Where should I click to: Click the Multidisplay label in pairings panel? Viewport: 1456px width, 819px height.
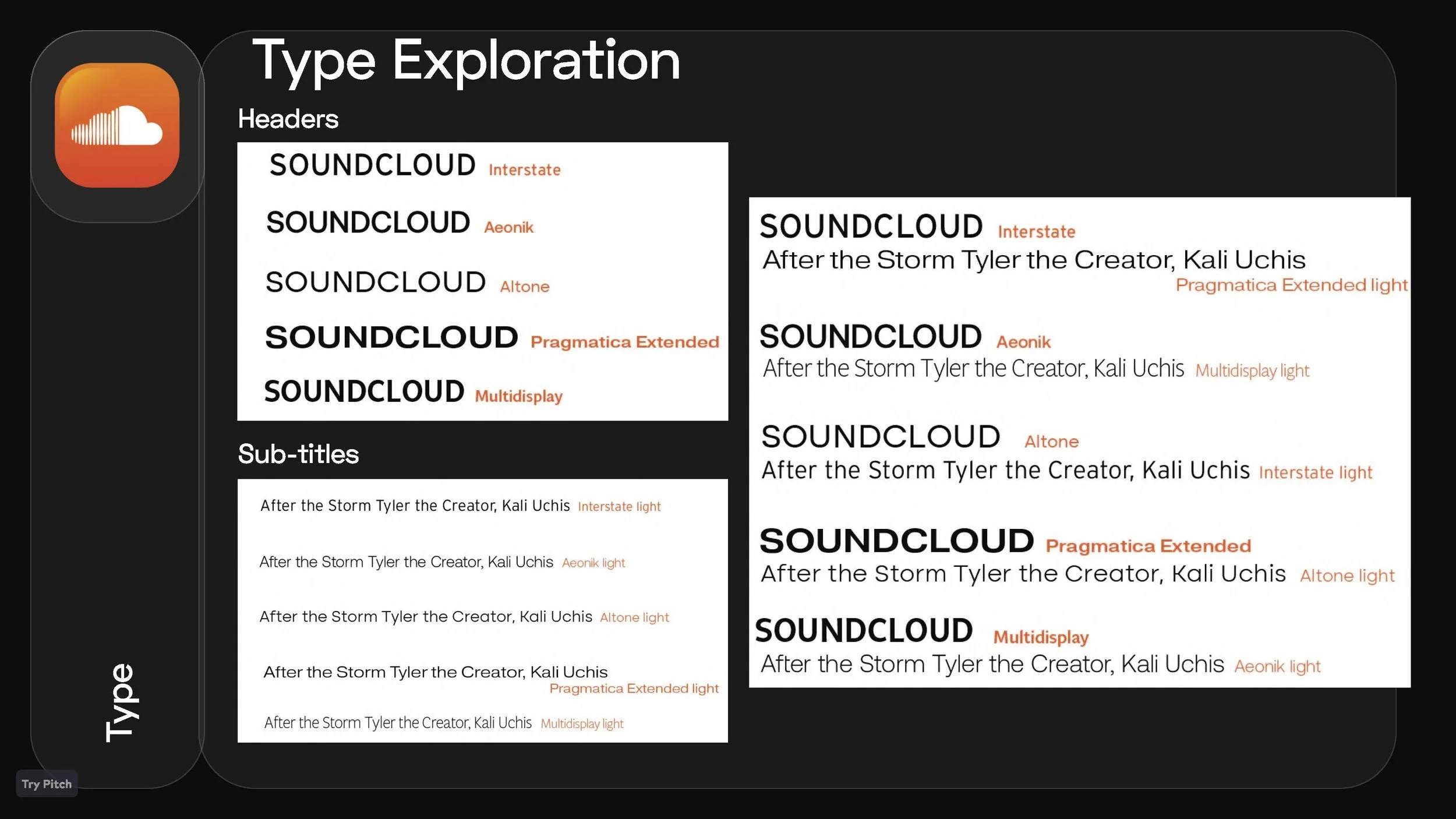[x=1041, y=637]
